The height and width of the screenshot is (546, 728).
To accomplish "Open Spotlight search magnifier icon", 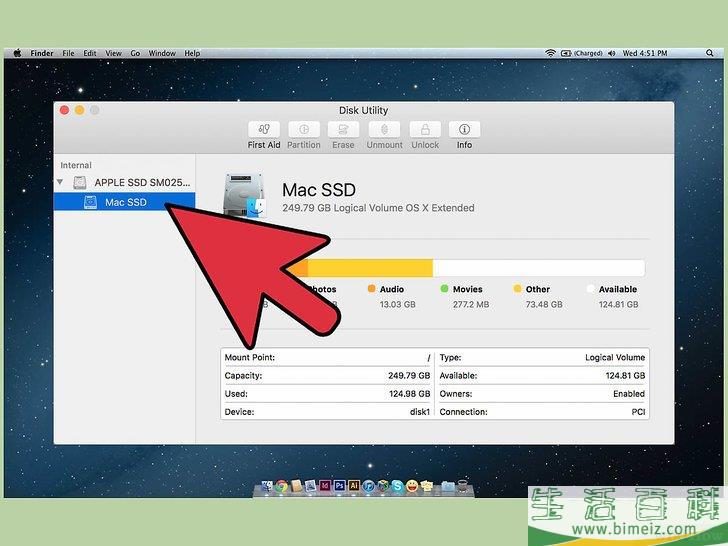I will (x=709, y=53).
